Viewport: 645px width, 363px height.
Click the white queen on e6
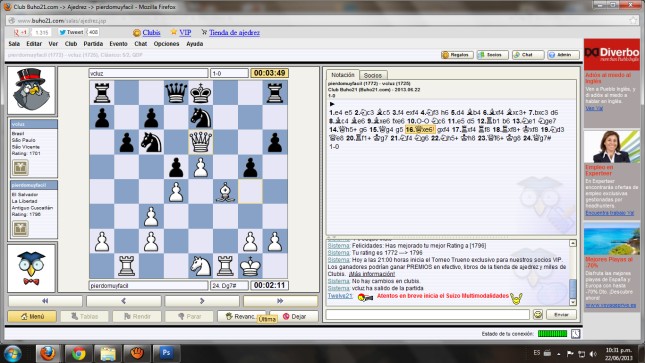[200, 142]
